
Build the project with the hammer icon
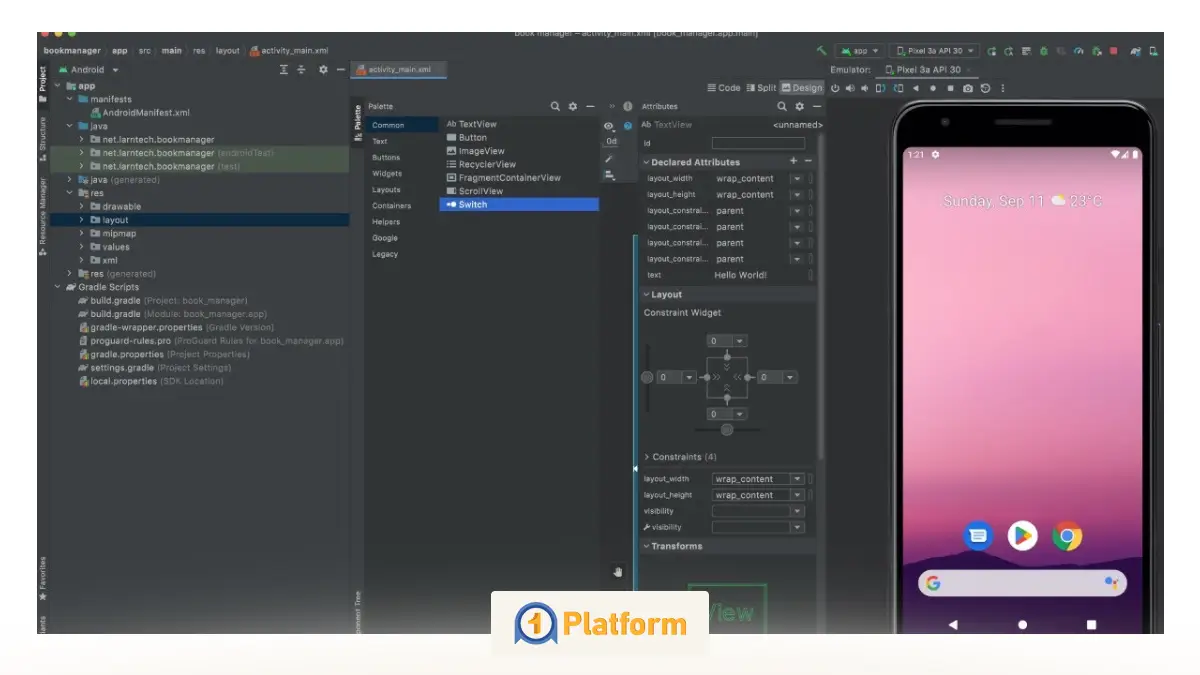822,50
